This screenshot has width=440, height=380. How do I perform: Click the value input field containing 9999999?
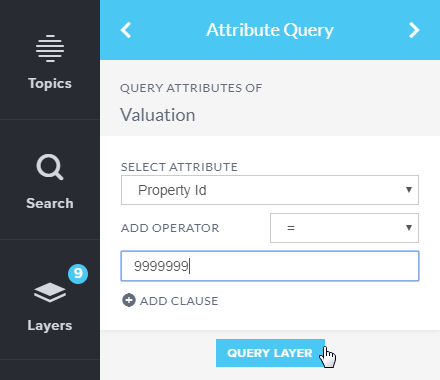270,266
